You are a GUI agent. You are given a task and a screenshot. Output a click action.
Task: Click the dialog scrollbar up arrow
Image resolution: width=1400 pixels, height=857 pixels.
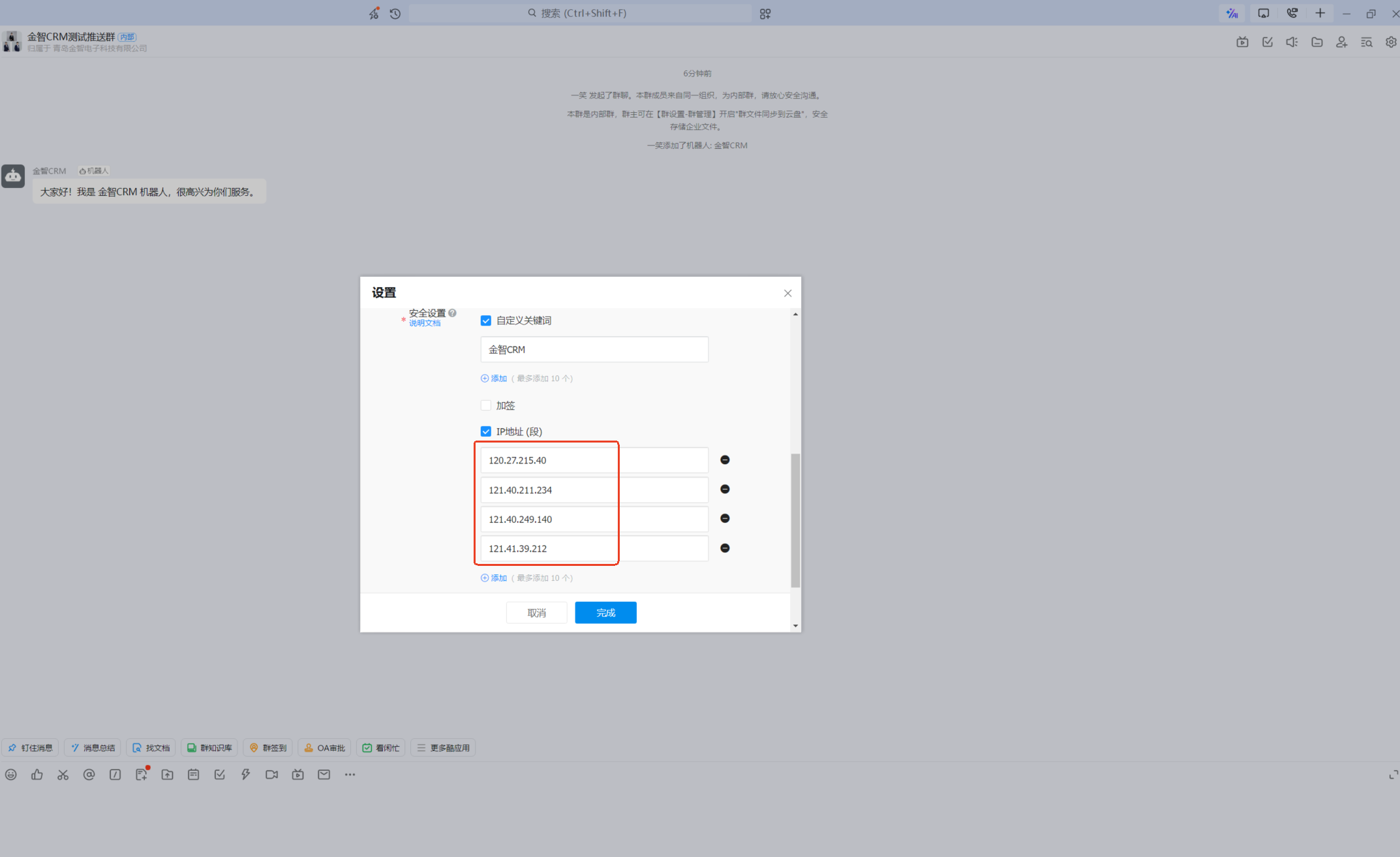795,315
